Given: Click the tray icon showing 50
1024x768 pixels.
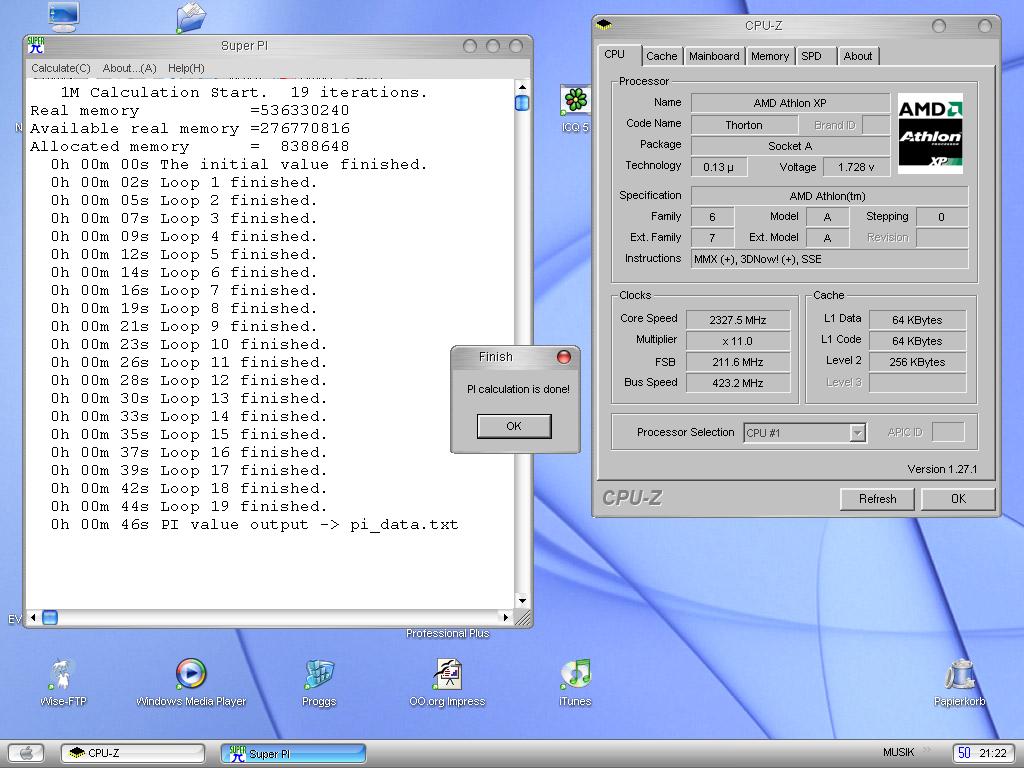Looking at the screenshot, I should [964, 753].
